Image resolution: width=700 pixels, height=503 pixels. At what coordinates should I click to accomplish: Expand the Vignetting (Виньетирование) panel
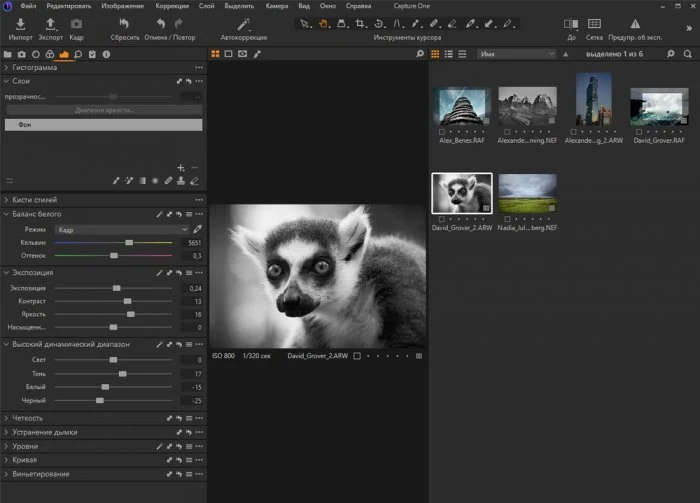click(6, 474)
